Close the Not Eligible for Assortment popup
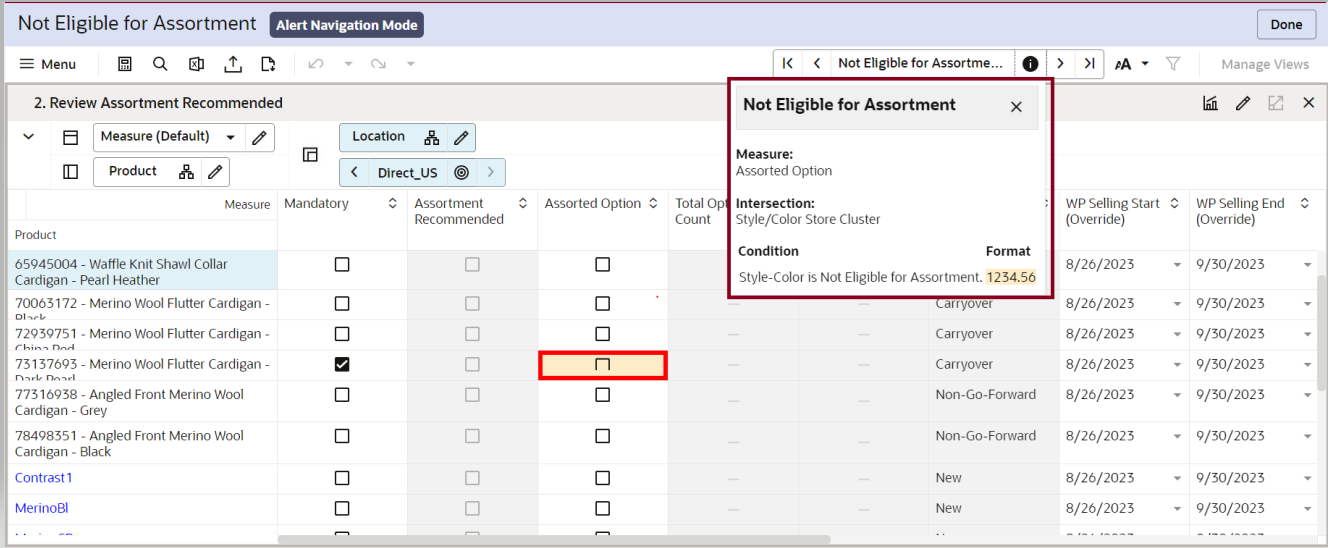 1016,107
